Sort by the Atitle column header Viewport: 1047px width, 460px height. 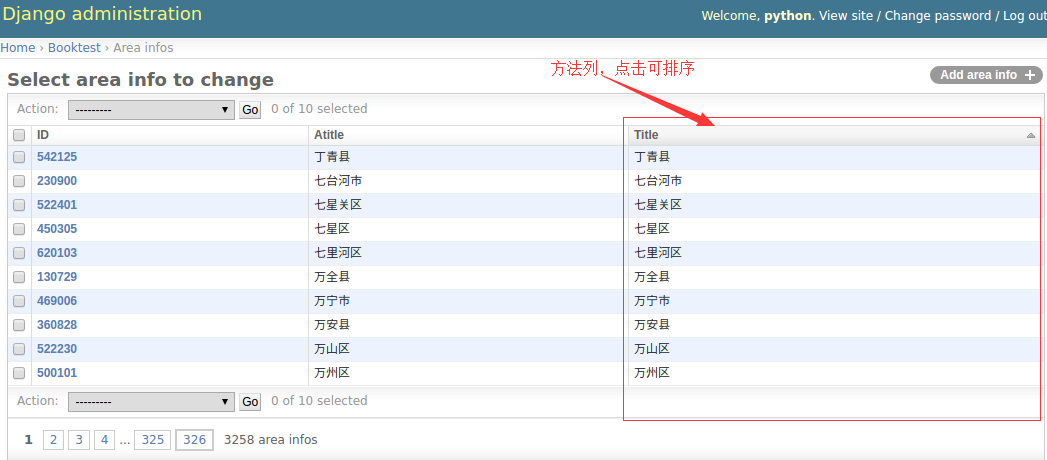(x=328, y=135)
